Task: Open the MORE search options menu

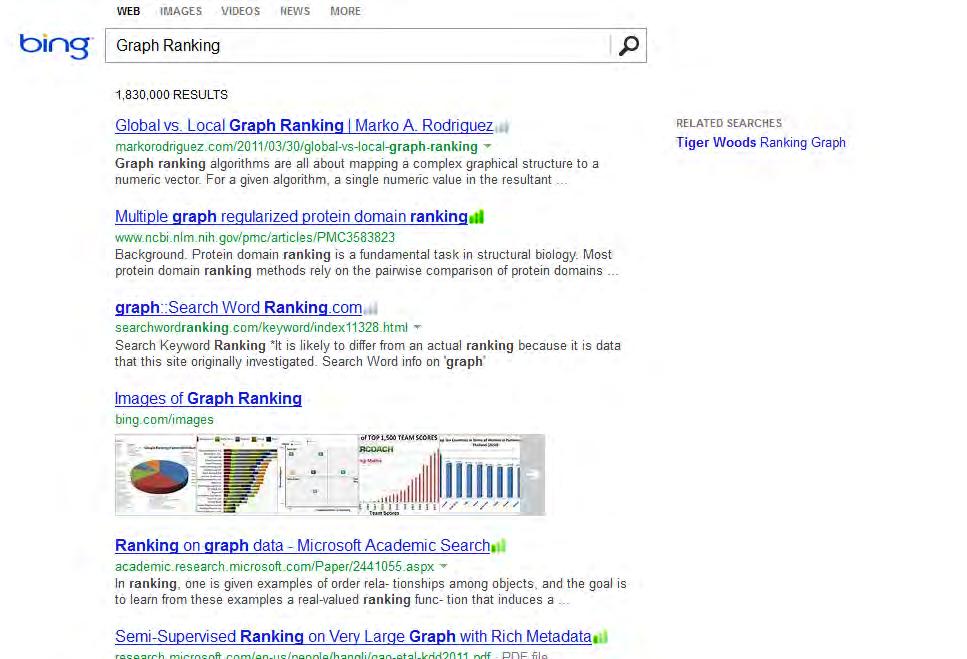Action: tap(345, 11)
